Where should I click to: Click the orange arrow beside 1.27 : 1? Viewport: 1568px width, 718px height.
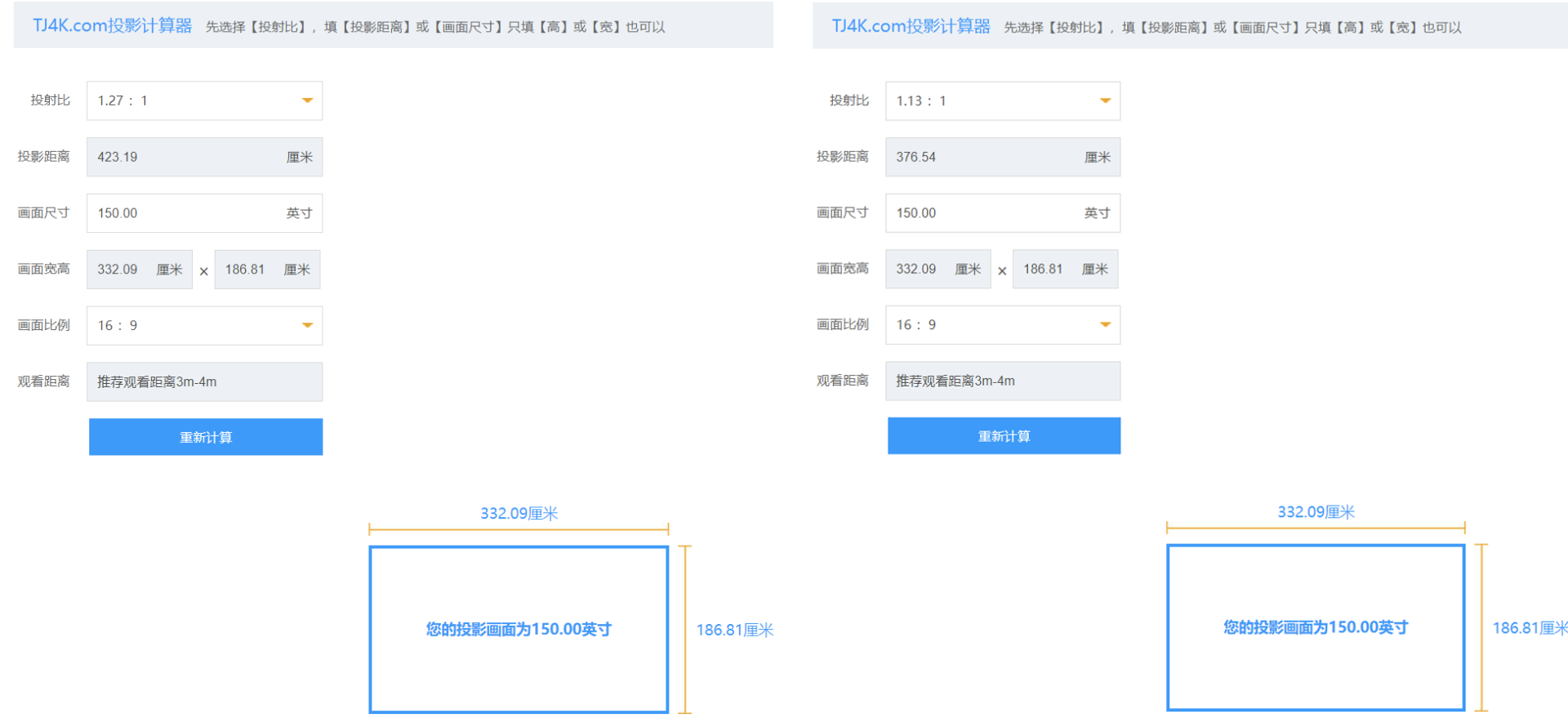[x=307, y=100]
